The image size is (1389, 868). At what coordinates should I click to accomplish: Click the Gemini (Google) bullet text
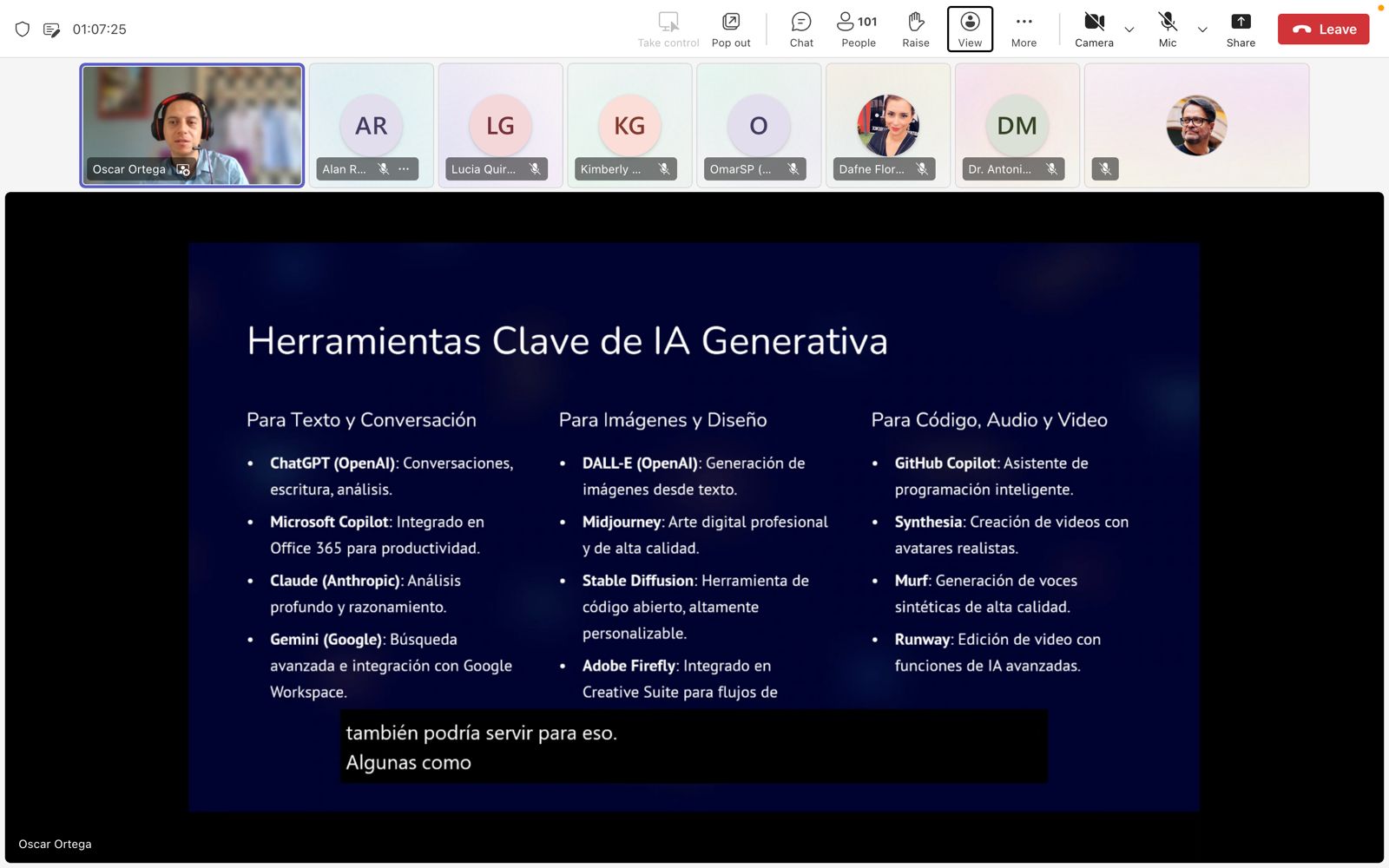[x=391, y=666]
